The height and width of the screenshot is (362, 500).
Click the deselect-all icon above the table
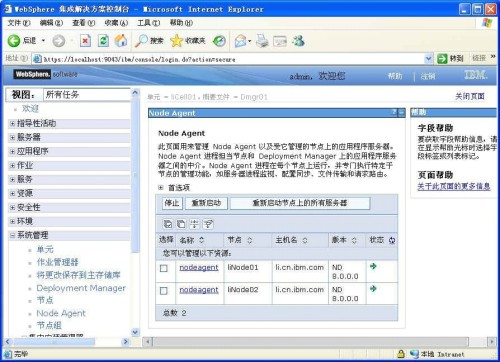pos(181,224)
